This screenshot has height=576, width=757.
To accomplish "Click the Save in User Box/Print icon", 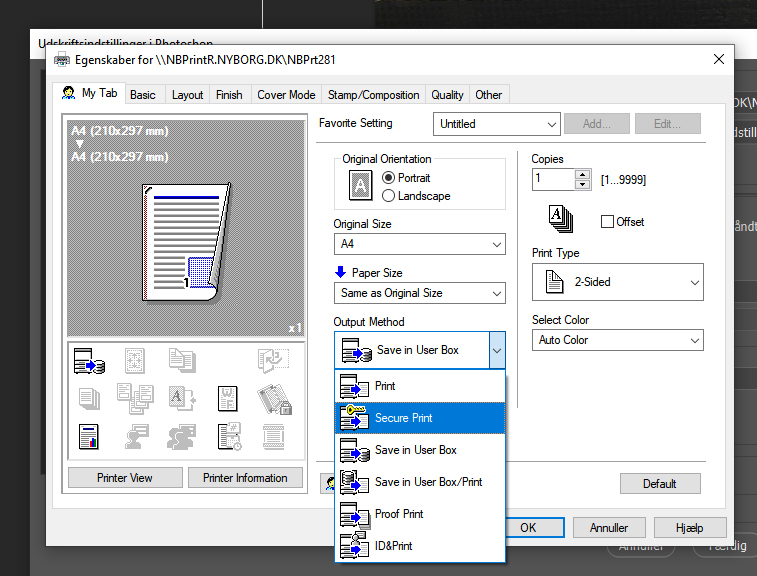I will 354,482.
